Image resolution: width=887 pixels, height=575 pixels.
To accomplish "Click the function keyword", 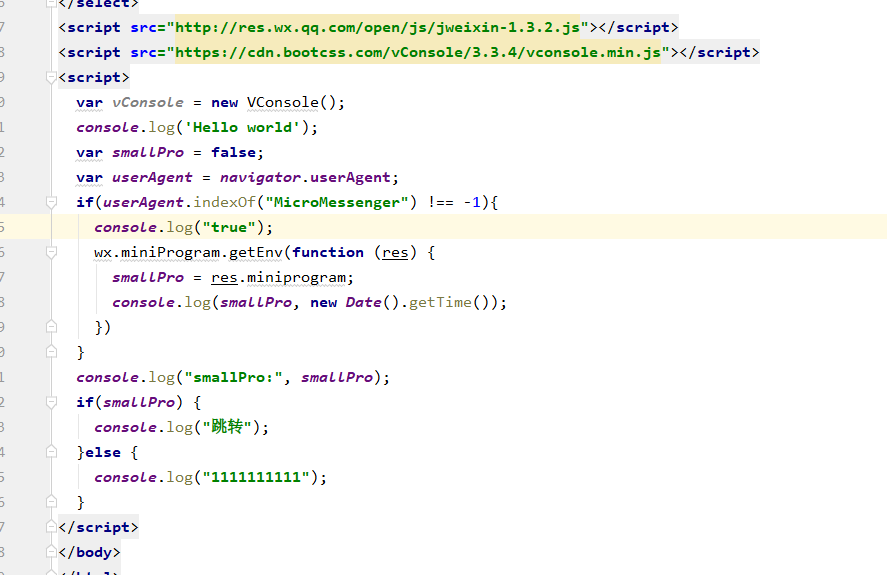I will point(328,252).
